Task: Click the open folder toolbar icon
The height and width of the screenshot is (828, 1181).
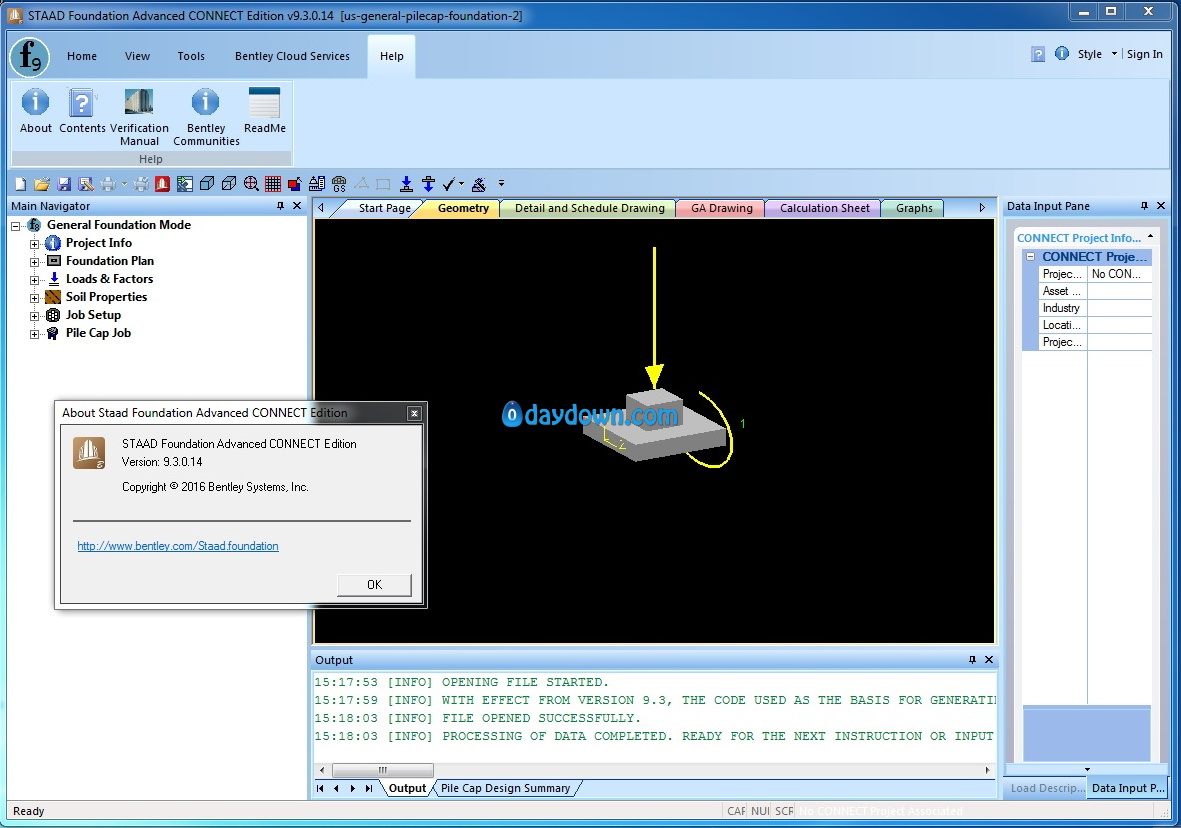Action: (42, 184)
